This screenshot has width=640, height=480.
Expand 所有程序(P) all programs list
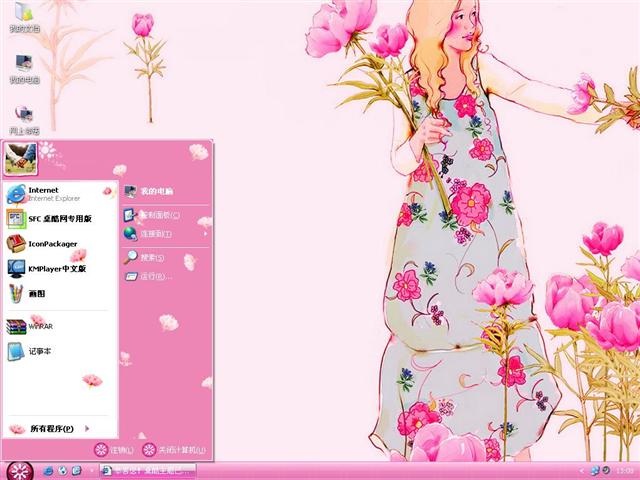point(60,429)
